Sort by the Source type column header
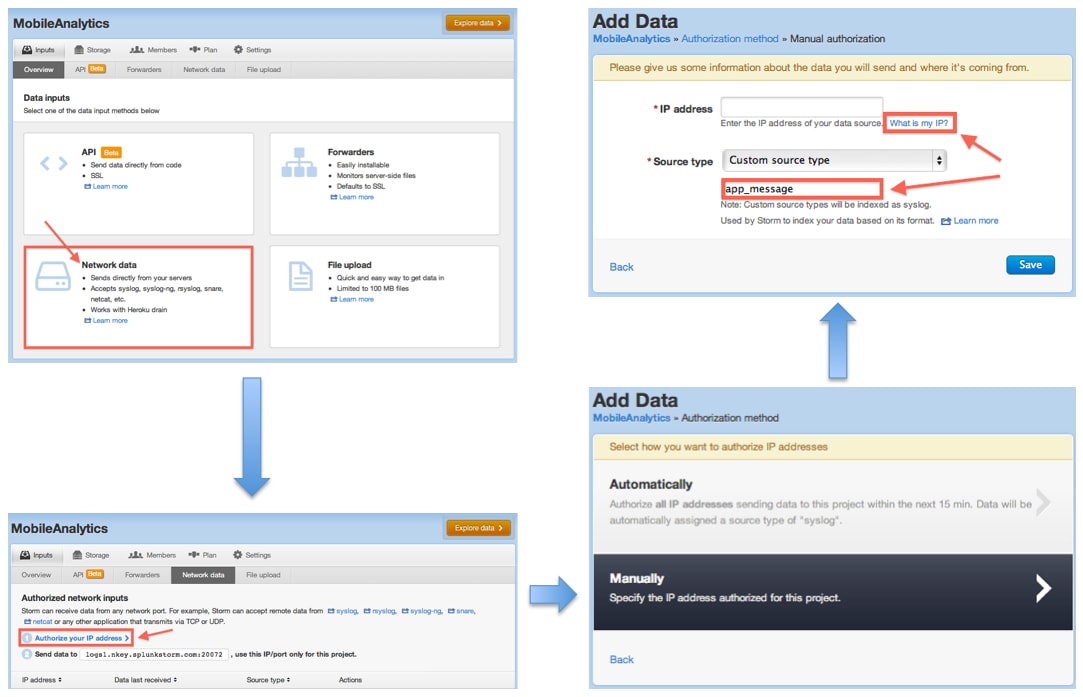The width and height of the screenshot is (1083, 697). pyautogui.click(x=268, y=680)
